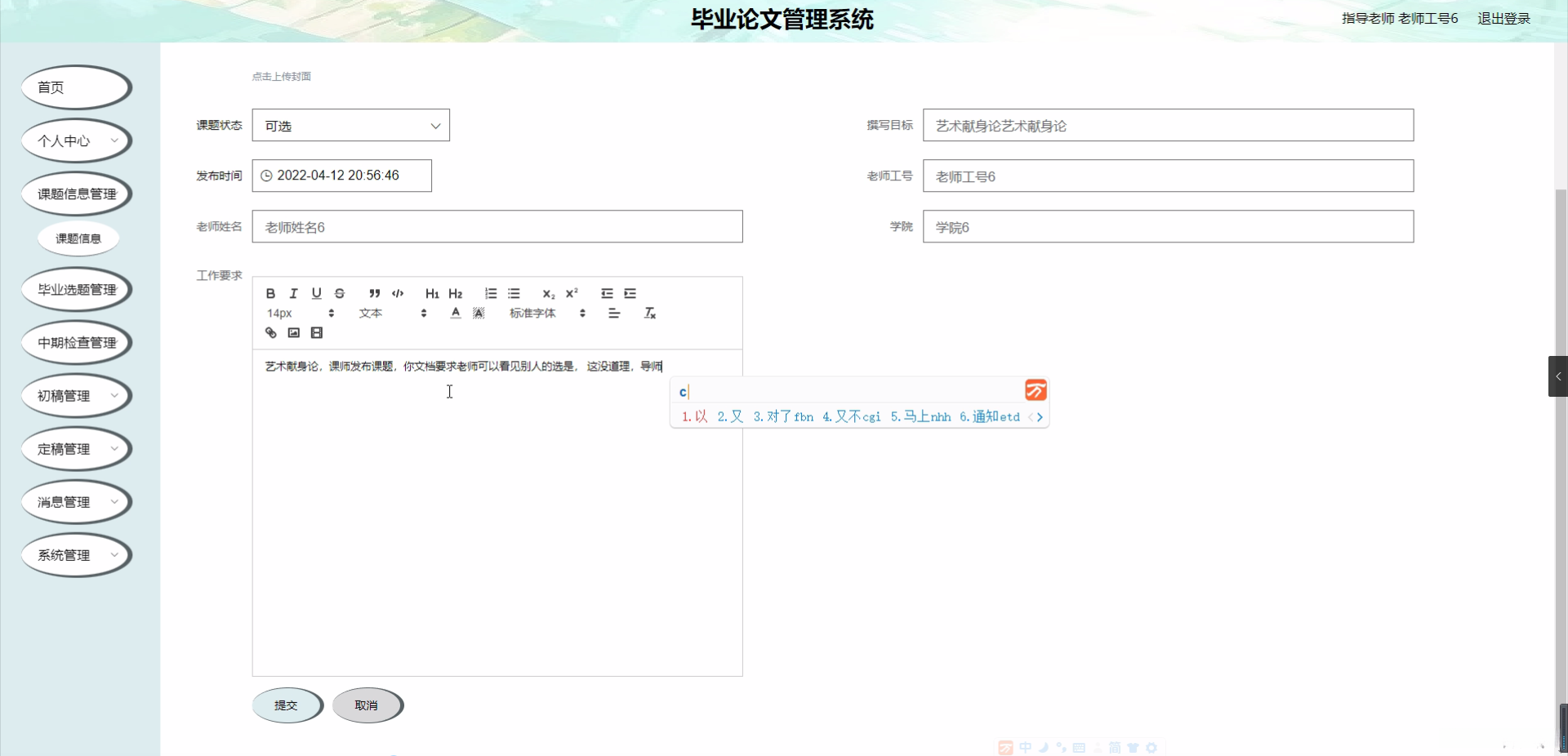1568x756 pixels.
Task: Clear text formatting in the editor
Action: [x=650, y=314]
